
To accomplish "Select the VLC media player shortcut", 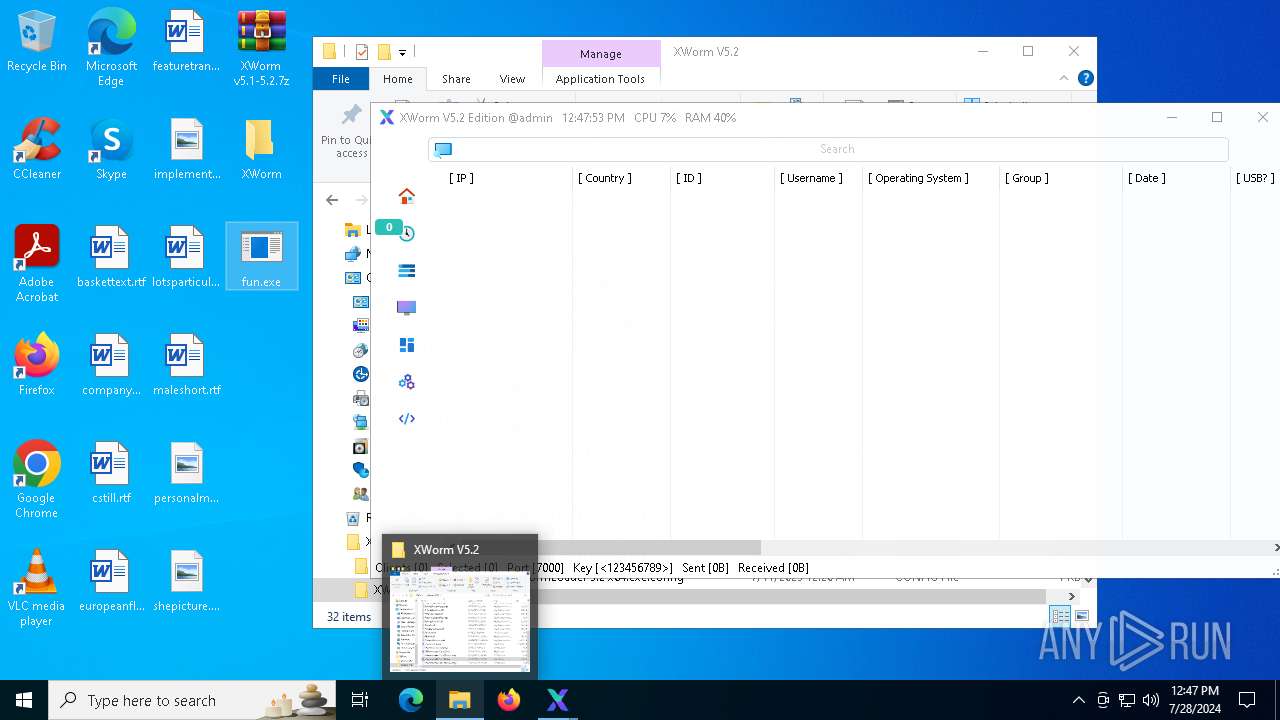I will (37, 587).
